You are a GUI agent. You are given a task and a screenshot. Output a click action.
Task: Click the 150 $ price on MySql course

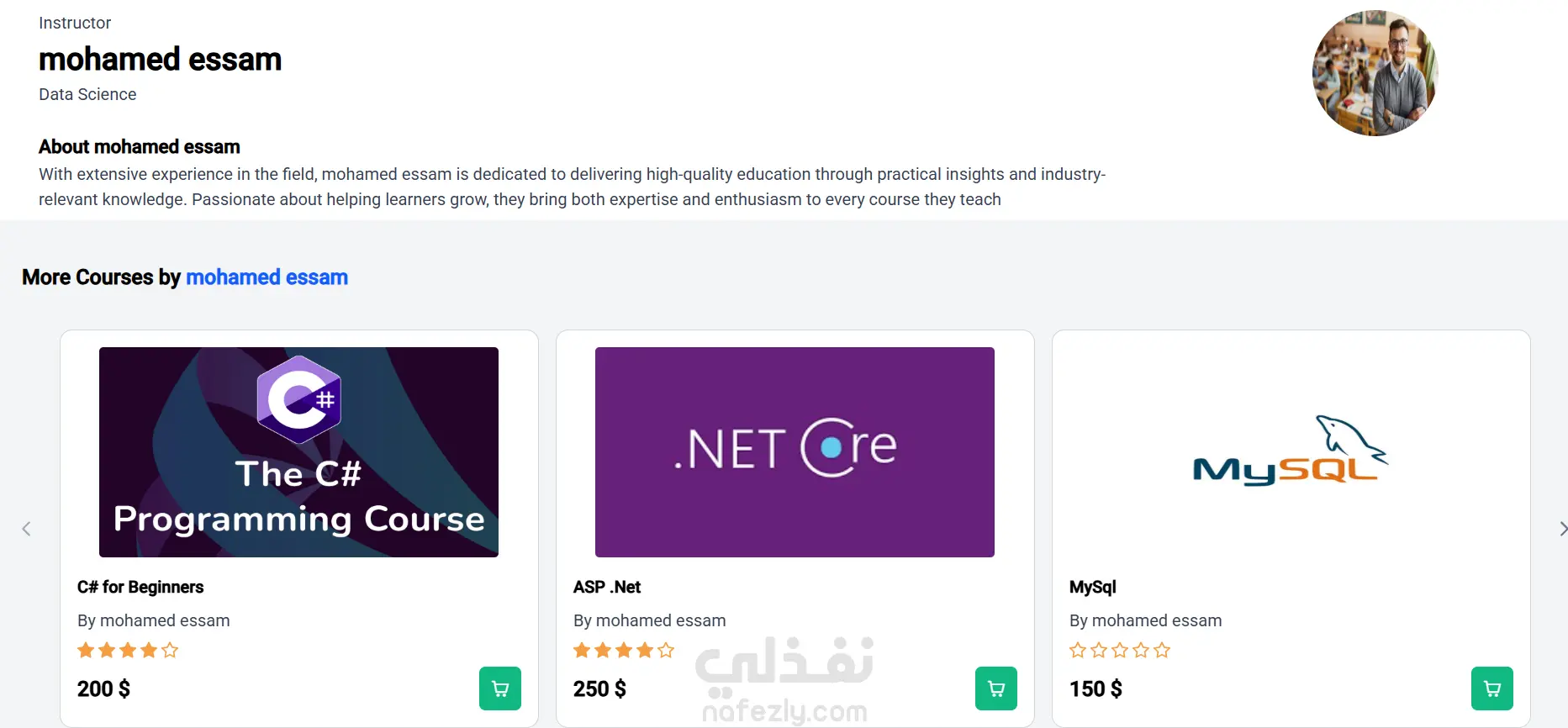click(x=1095, y=689)
